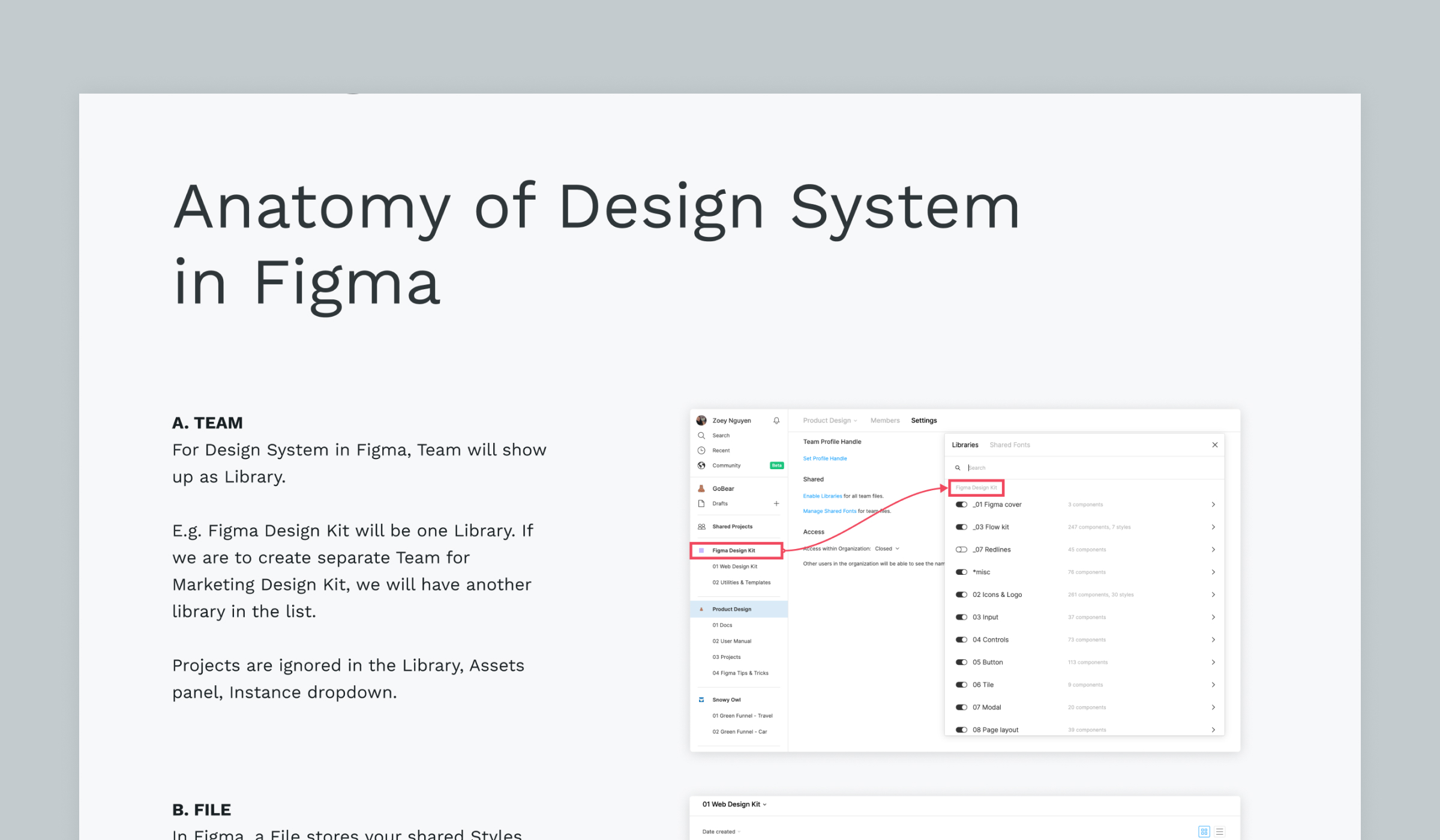Enable the _07 Redlines library
The width and height of the screenshot is (1440, 840).
[961, 550]
